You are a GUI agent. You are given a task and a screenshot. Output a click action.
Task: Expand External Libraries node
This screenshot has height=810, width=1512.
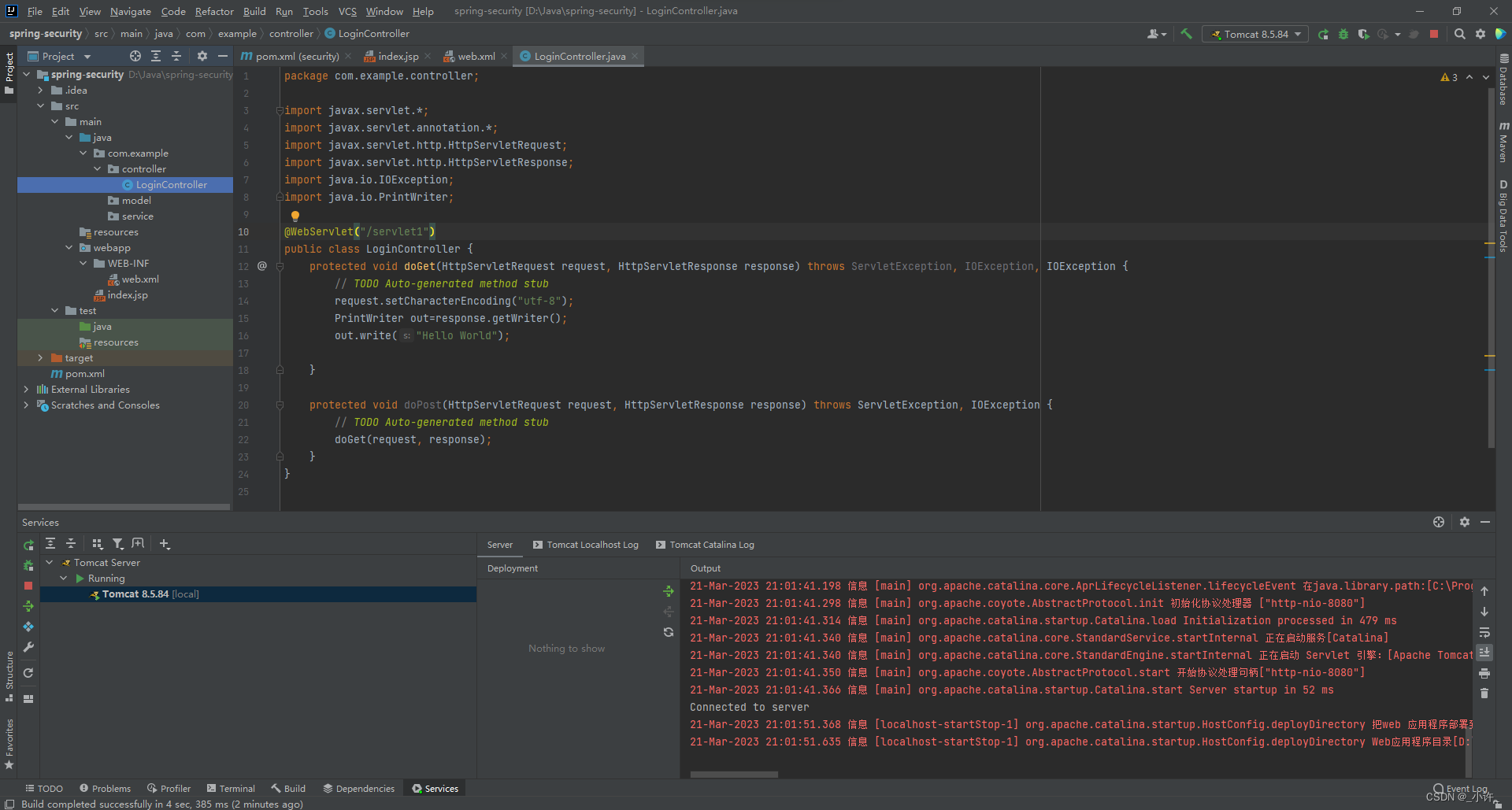27,390
